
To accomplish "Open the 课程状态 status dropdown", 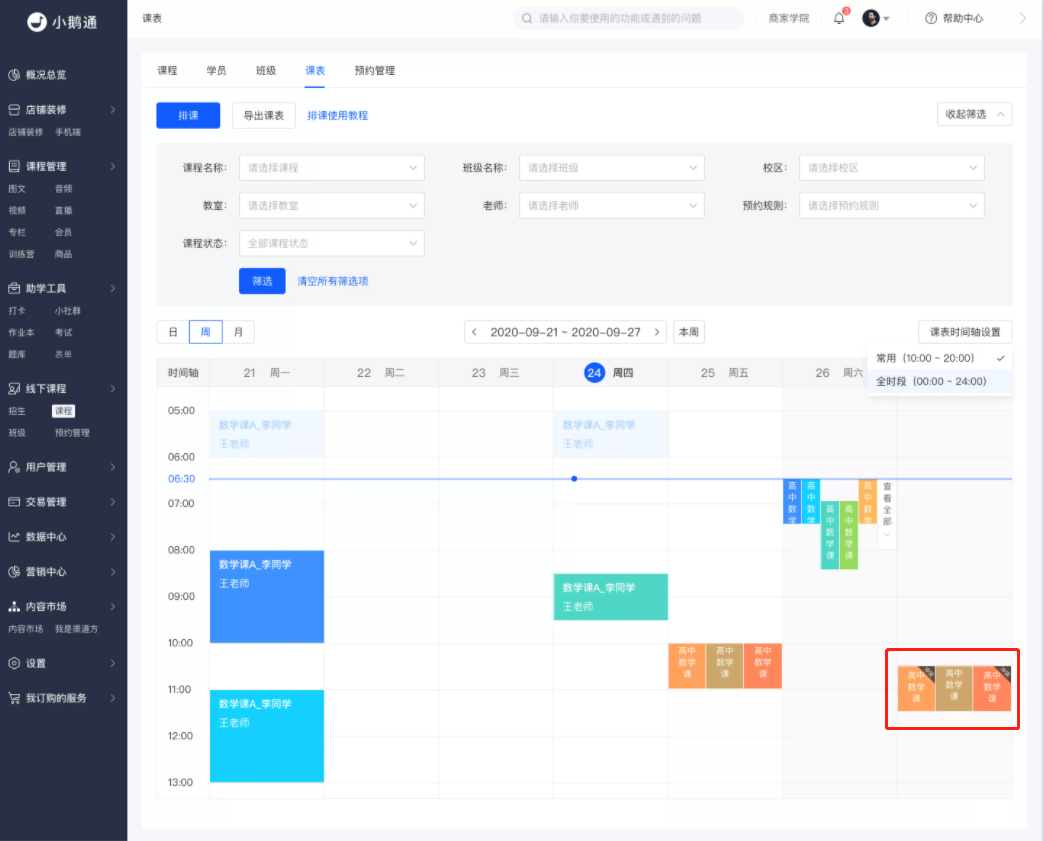I will 332,244.
